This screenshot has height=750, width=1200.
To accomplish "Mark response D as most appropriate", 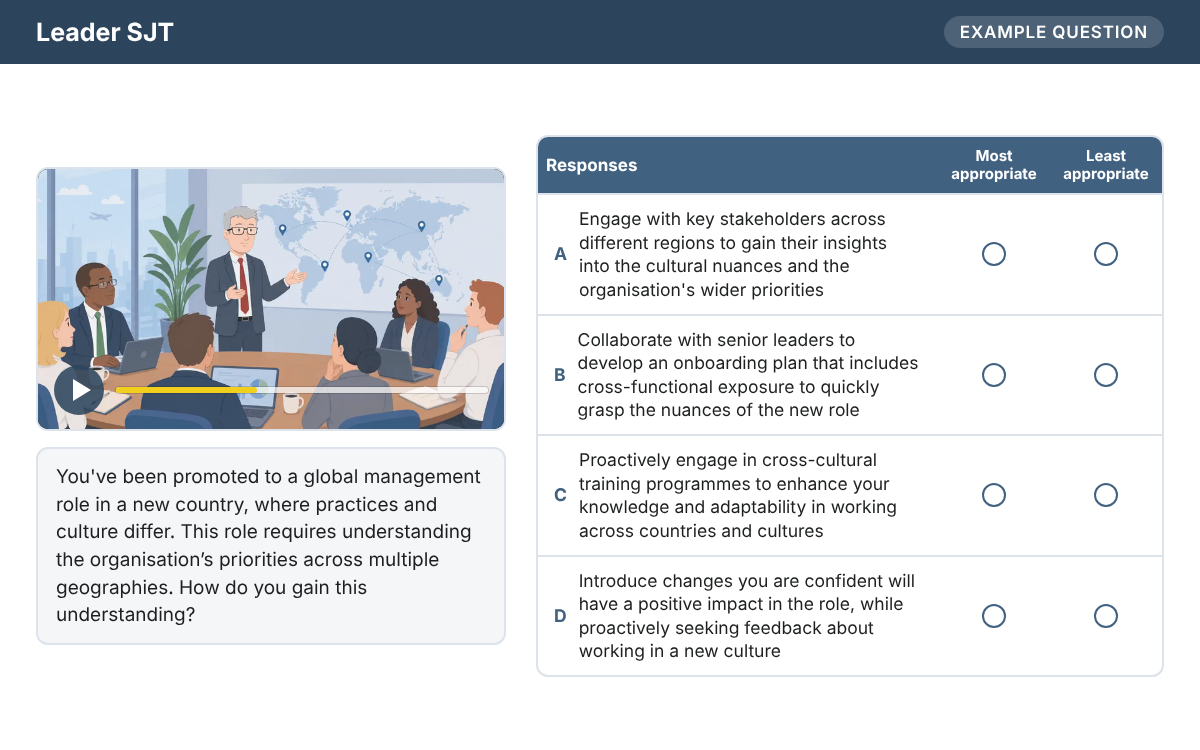I will [x=994, y=616].
